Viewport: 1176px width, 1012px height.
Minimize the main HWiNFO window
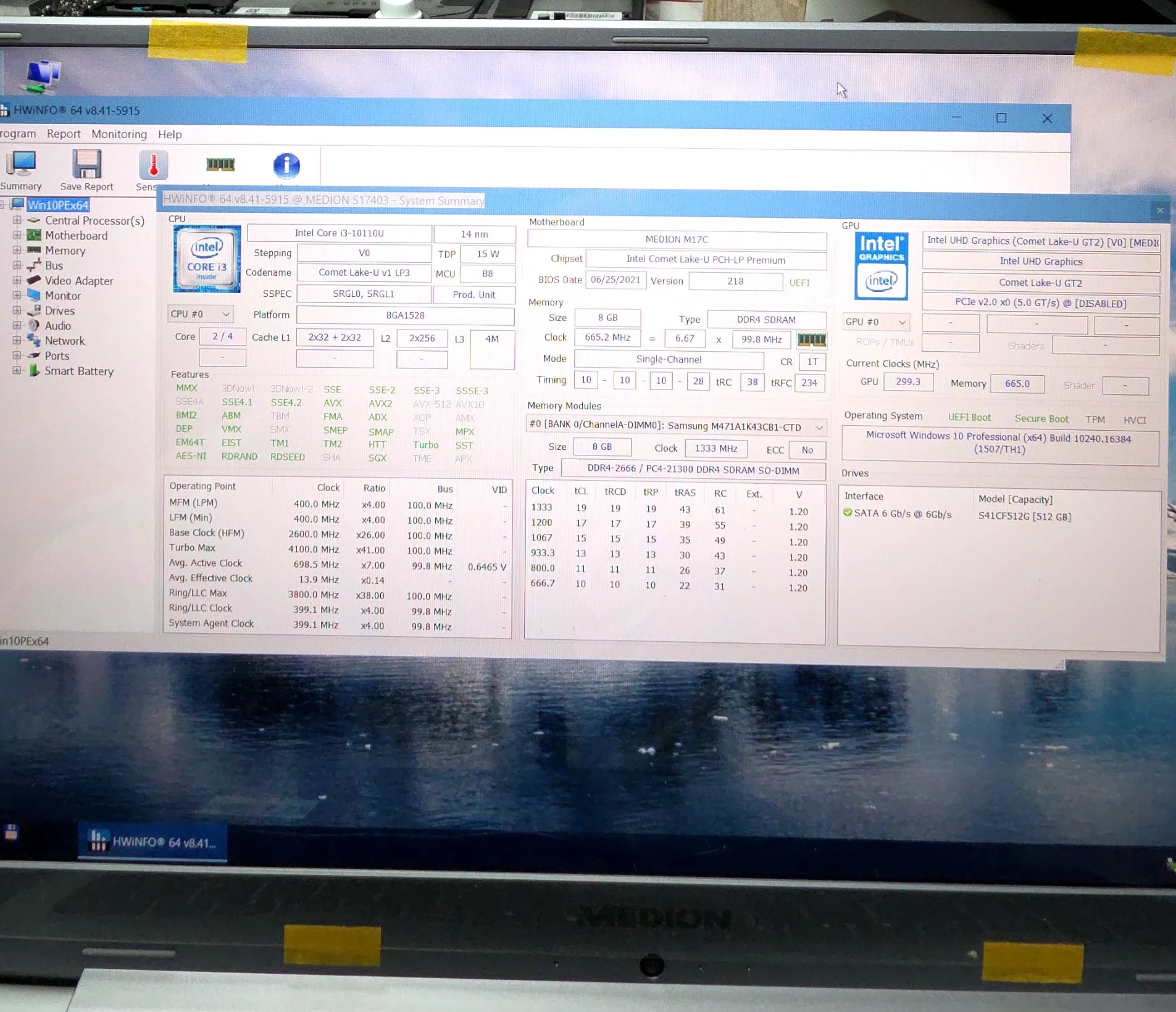(956, 117)
